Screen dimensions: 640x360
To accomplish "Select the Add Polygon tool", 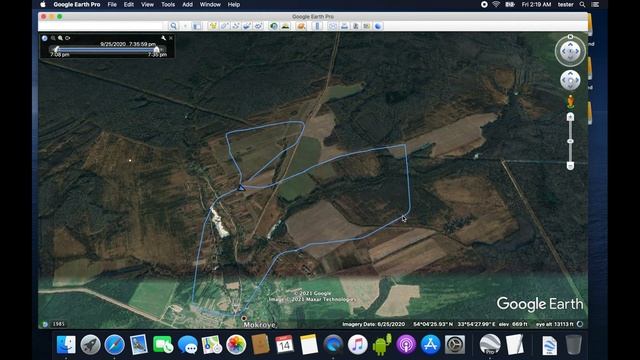I will click(224, 26).
